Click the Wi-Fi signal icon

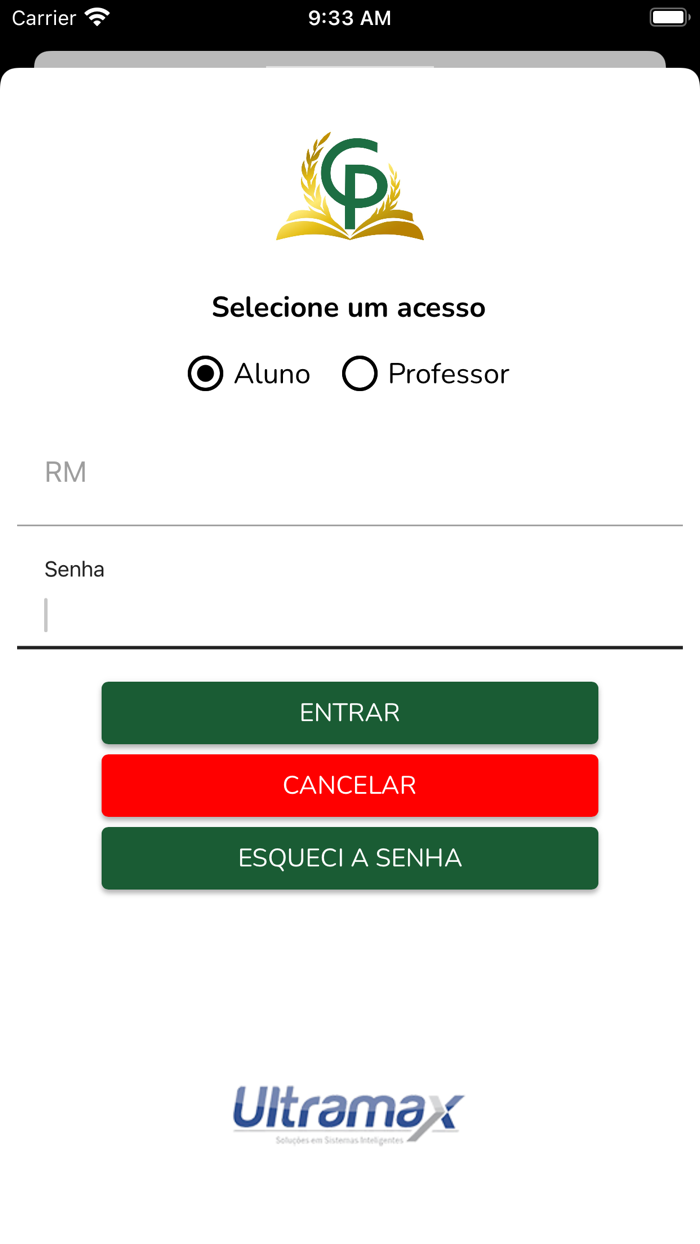click(x=97, y=18)
